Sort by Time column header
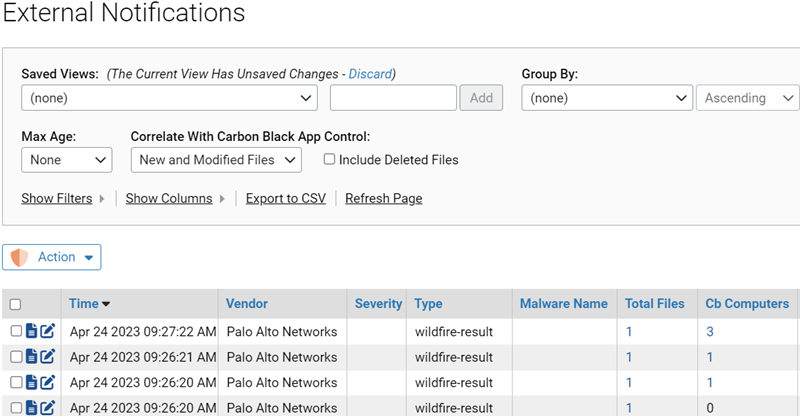The image size is (800, 417). [x=84, y=304]
